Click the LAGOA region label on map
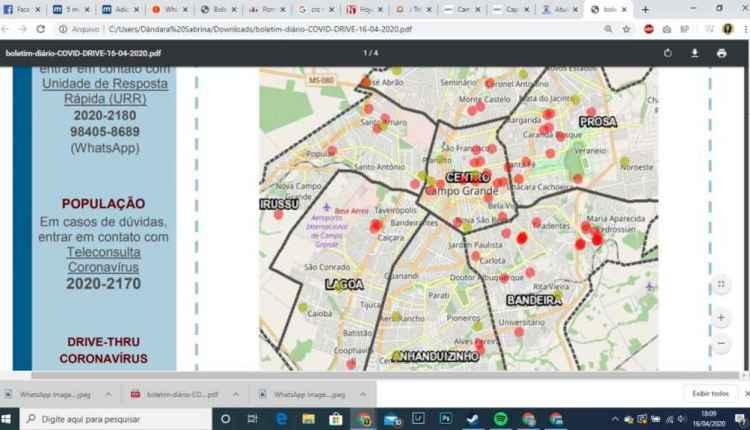The height and width of the screenshot is (430, 750). [x=344, y=285]
